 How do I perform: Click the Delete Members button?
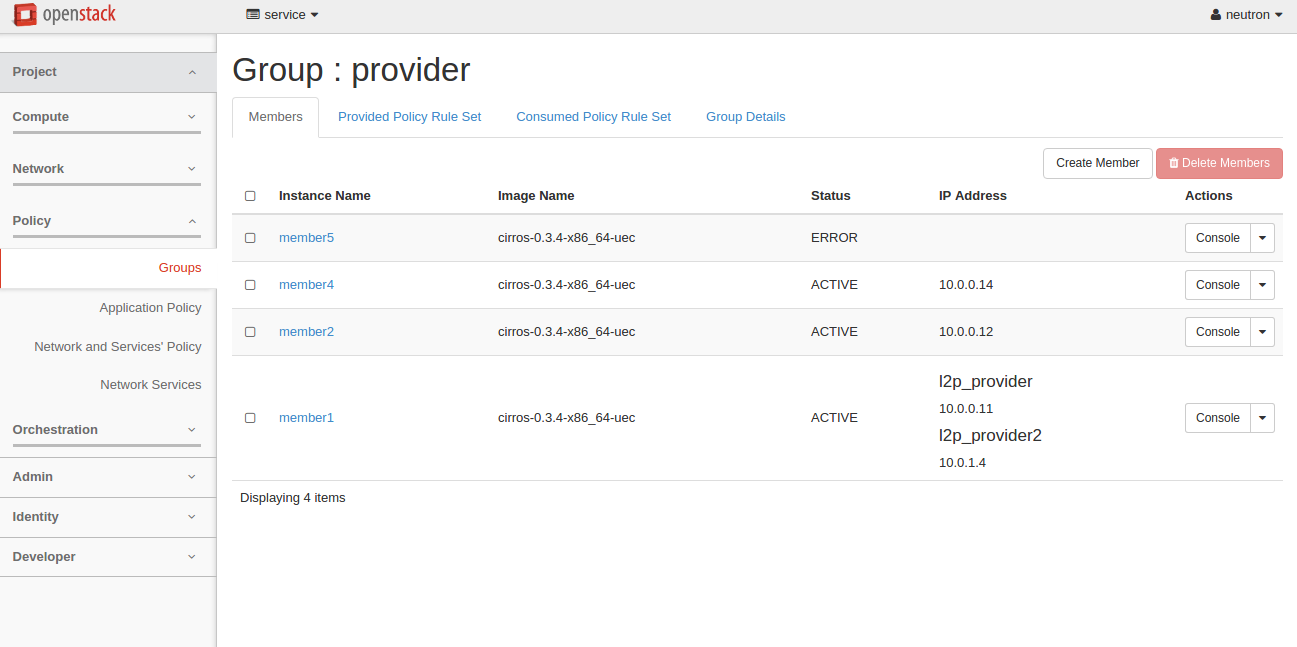(1219, 163)
